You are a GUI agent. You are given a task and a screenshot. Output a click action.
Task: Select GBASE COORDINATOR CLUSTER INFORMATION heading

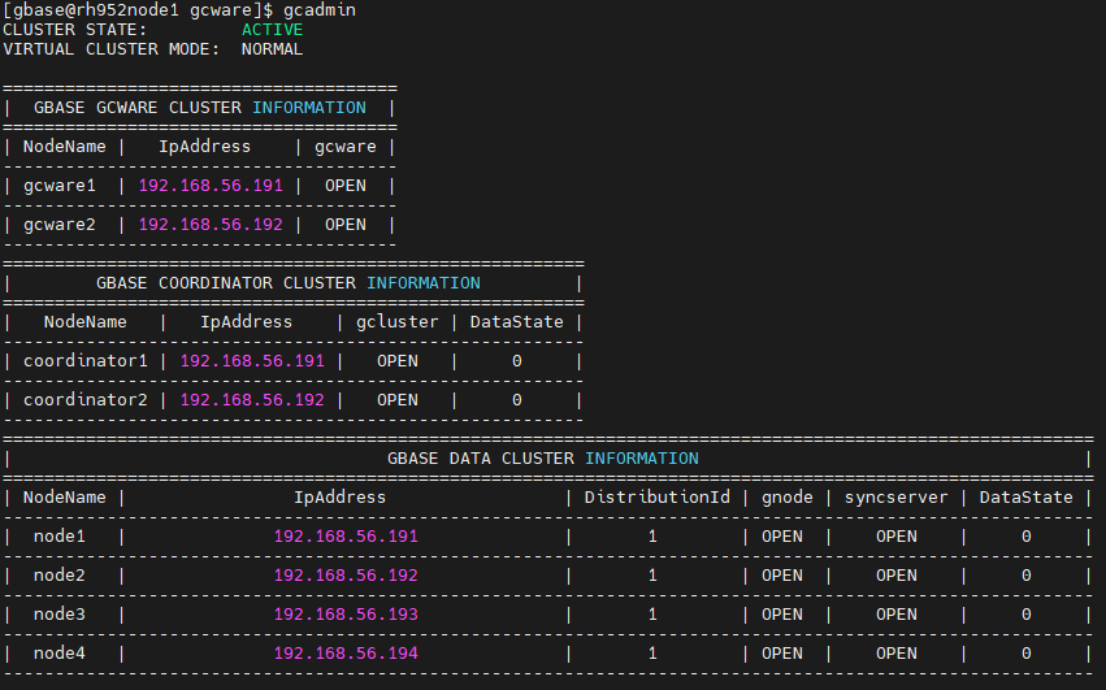click(x=288, y=283)
